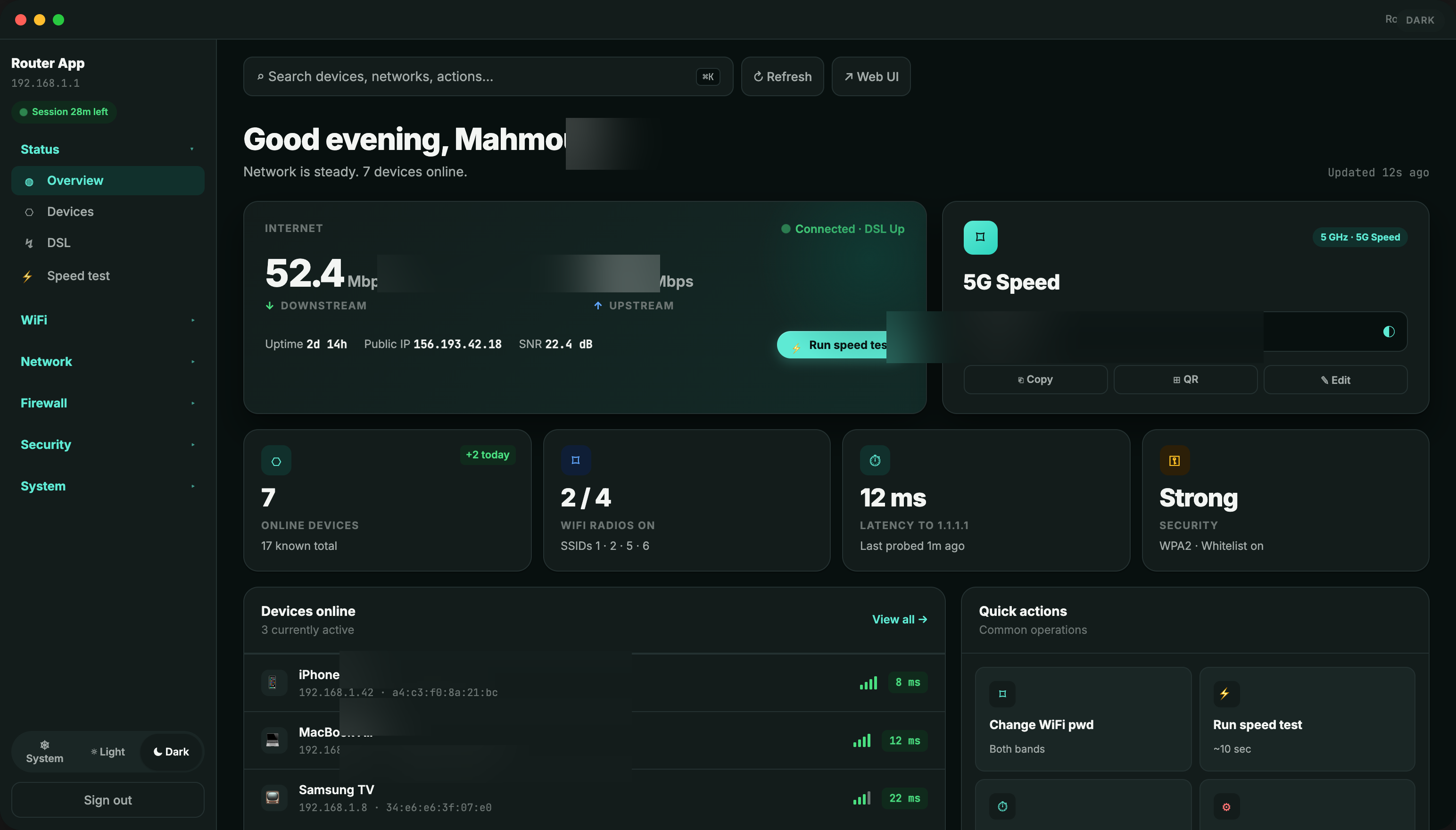Sign out of the router

[108, 800]
